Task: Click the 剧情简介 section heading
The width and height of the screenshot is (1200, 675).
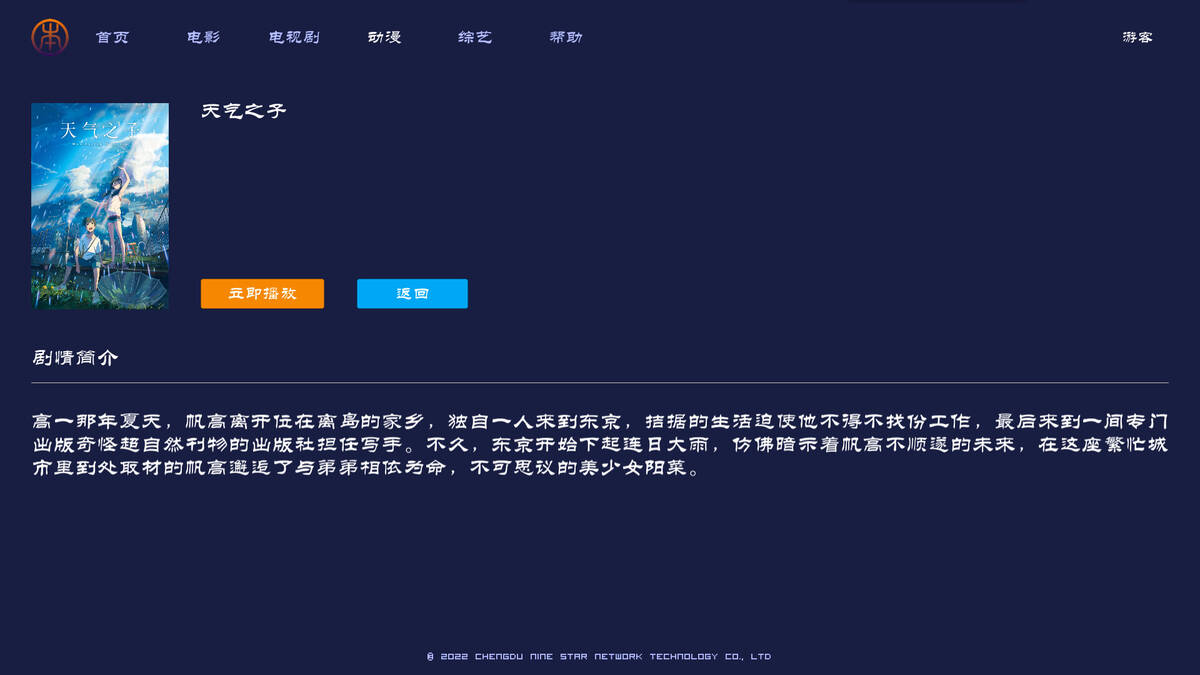Action: pos(75,357)
